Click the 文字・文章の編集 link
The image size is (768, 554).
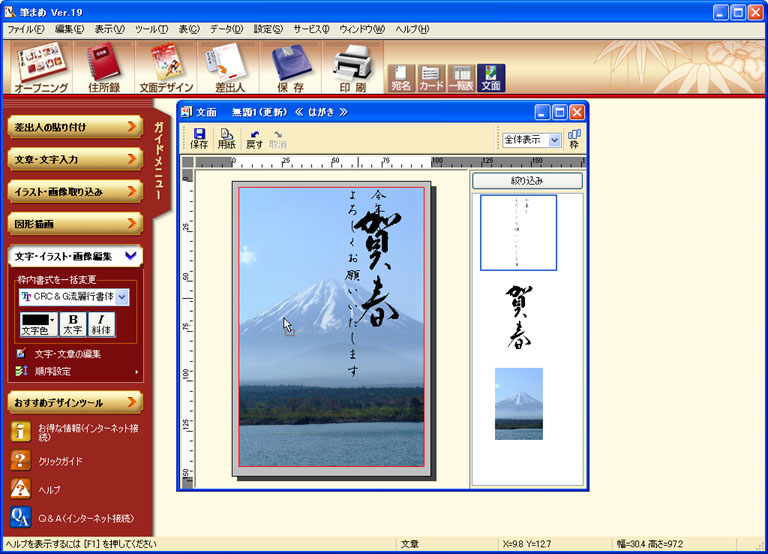pos(81,354)
